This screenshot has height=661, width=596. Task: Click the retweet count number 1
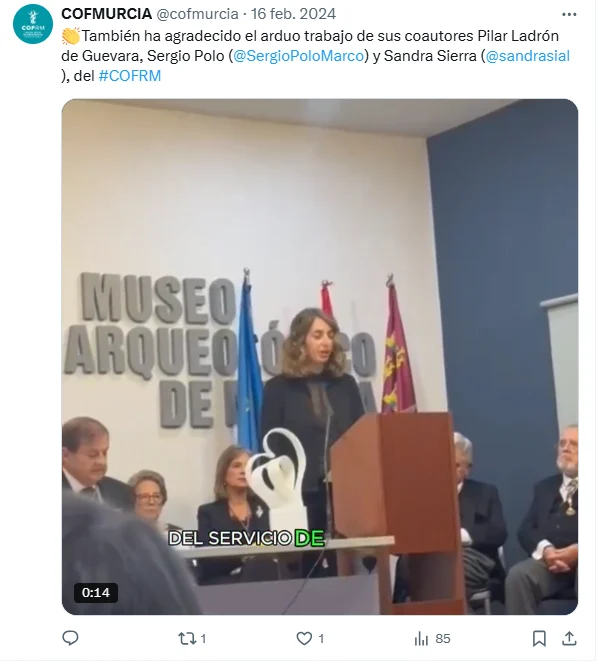coord(203,639)
